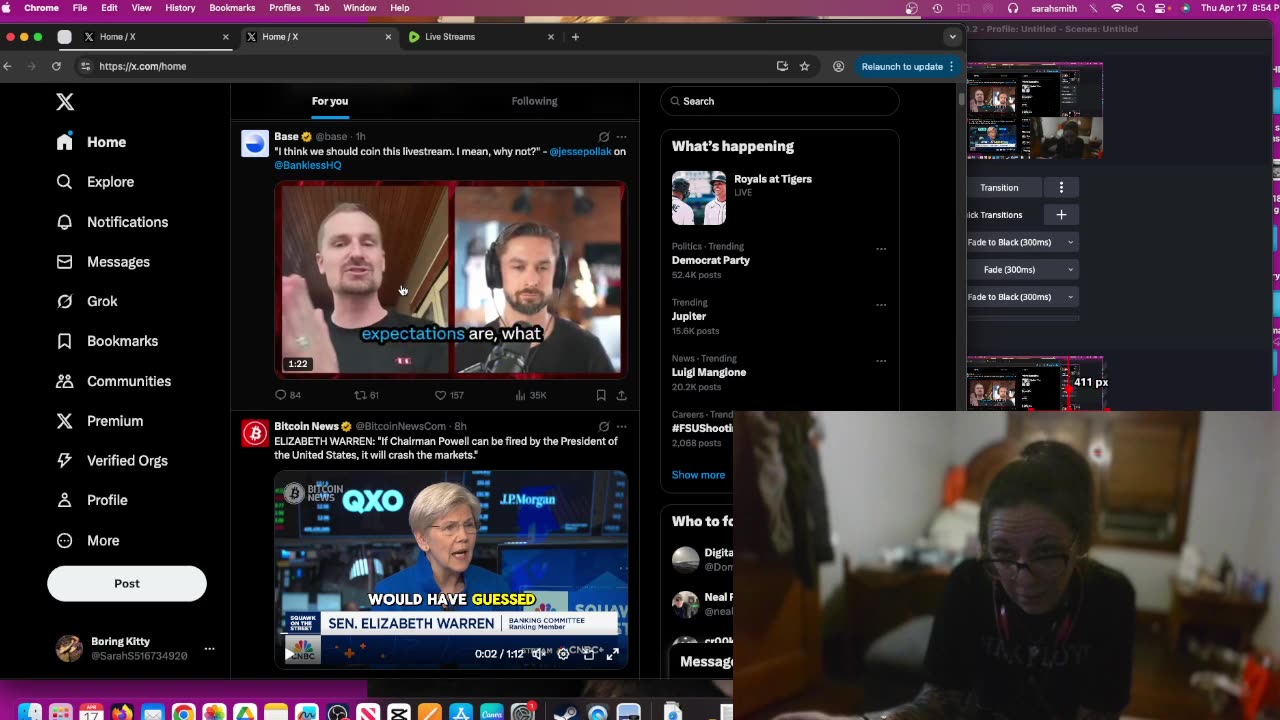Open Royals at Tigers live thumbnail

[x=699, y=198]
